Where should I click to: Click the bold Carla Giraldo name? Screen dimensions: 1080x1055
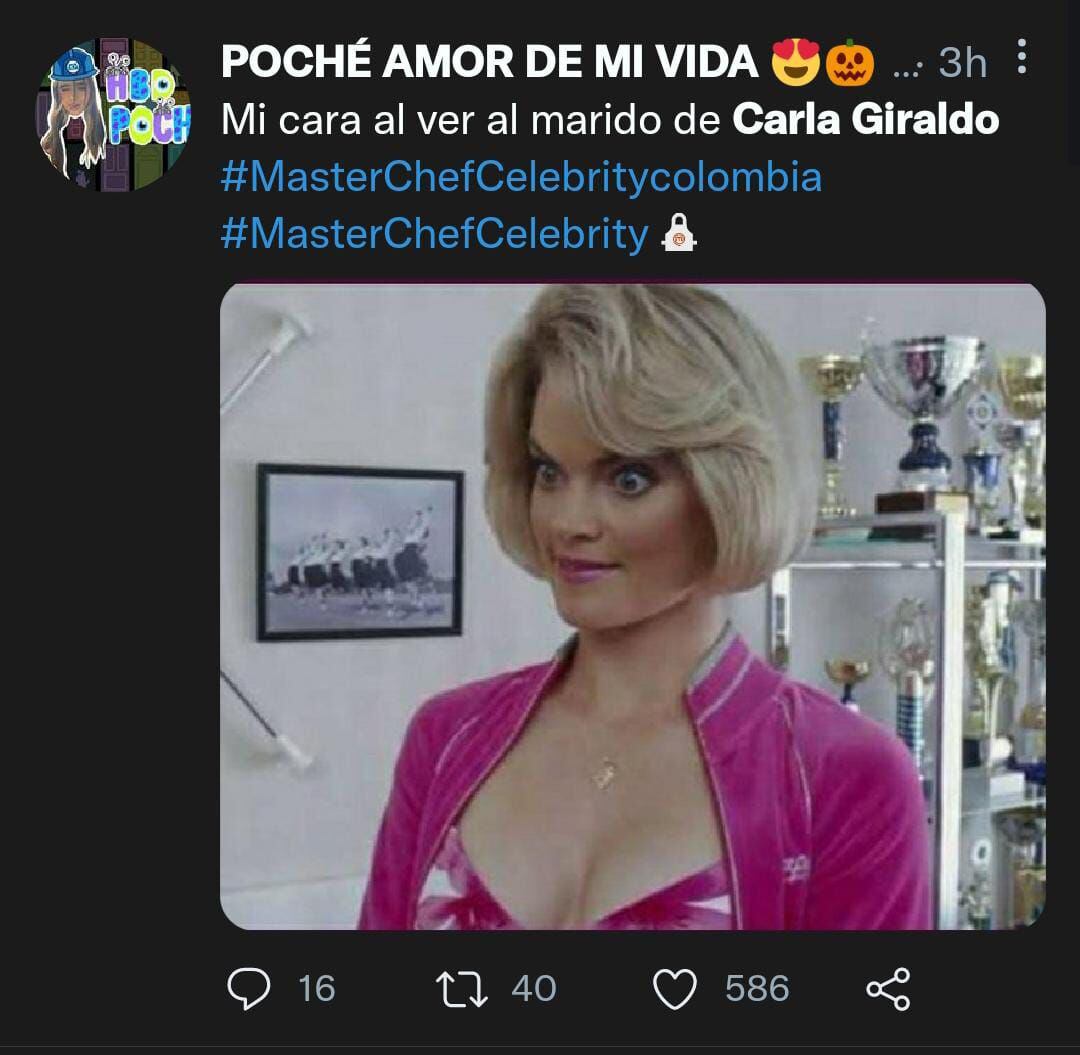(865, 120)
